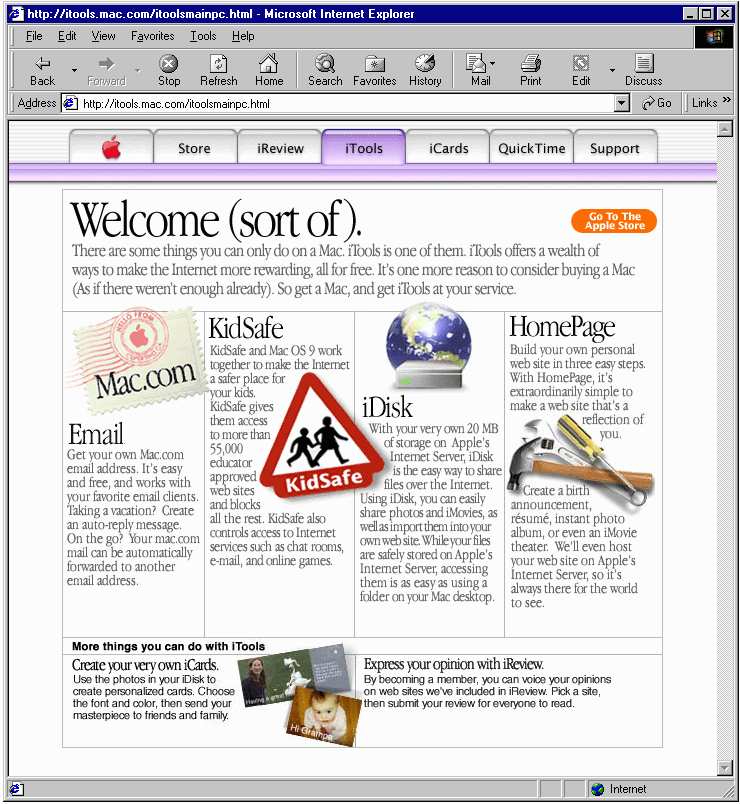Image resolution: width=740 pixels, height=804 pixels.
Task: Open the File menu
Action: (34, 36)
